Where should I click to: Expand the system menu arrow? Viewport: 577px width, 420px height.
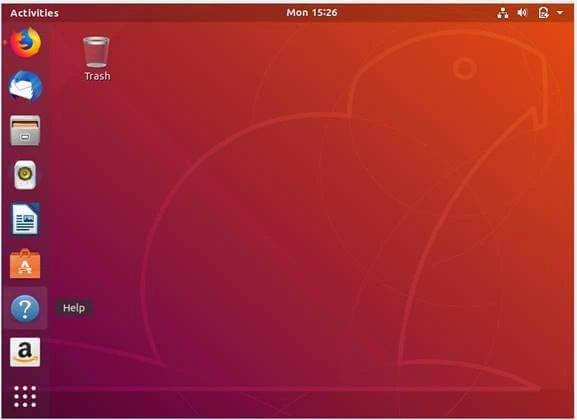(x=560, y=13)
